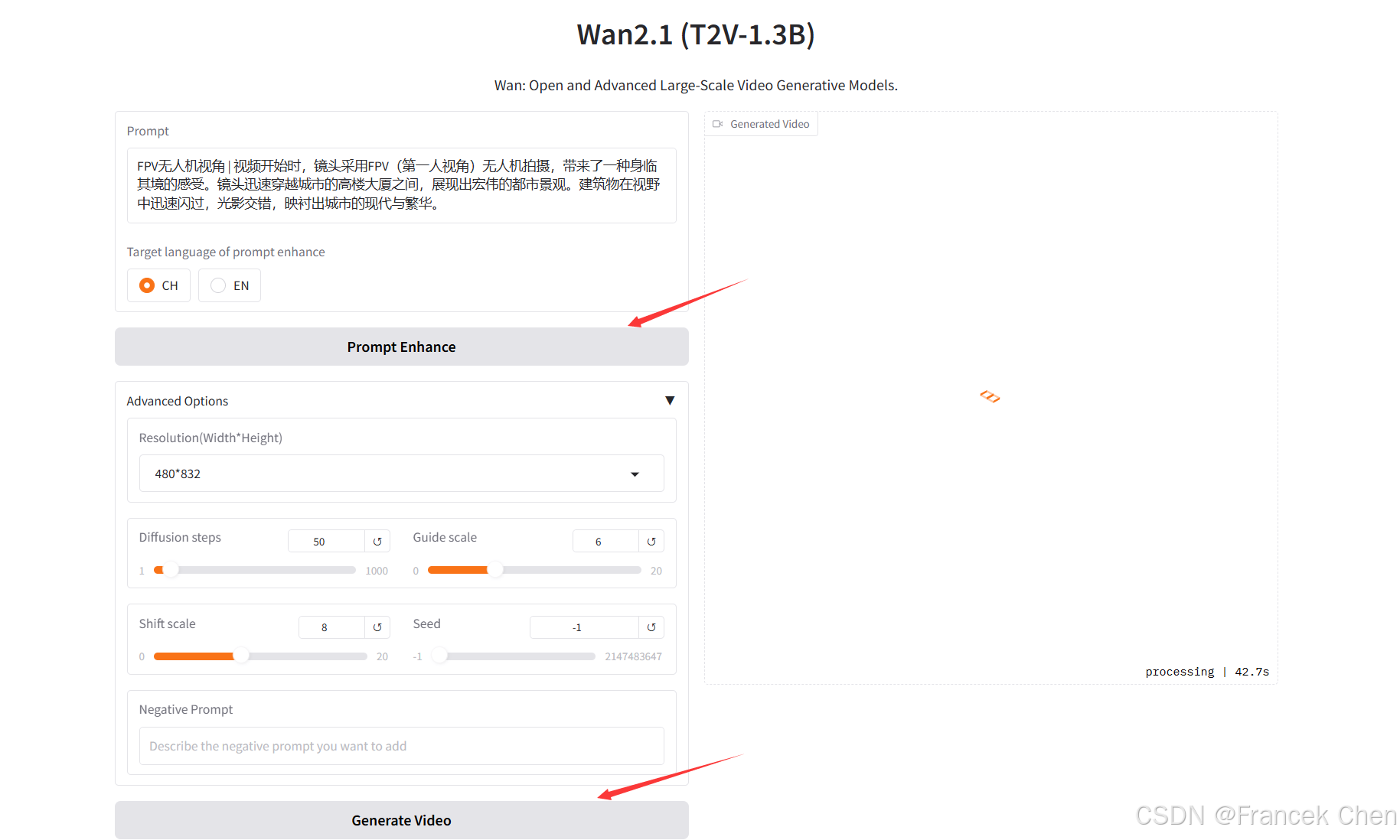Select CH target language
The width and height of the screenshot is (1400, 840).
158,285
